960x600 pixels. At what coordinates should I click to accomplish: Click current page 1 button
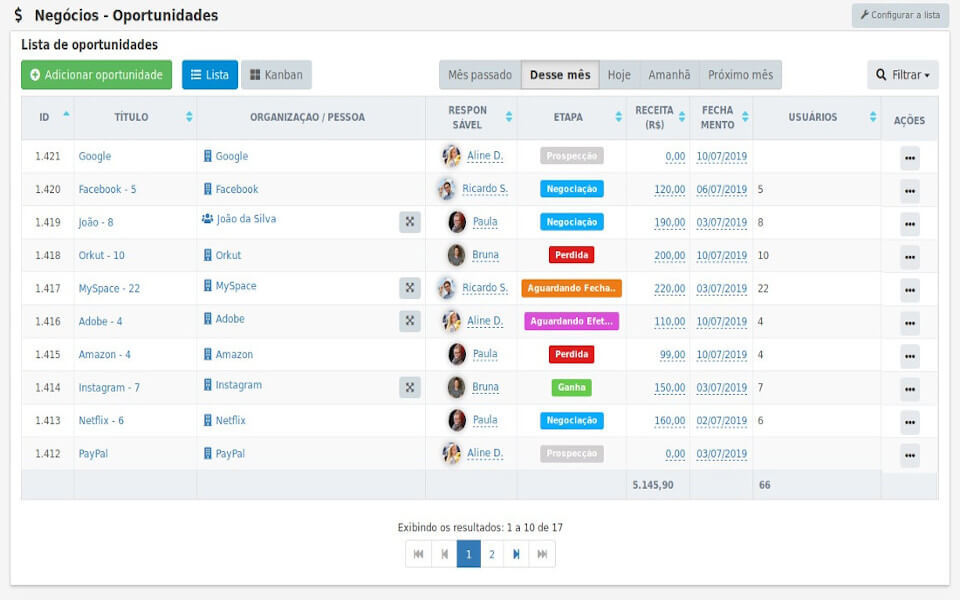pos(468,554)
